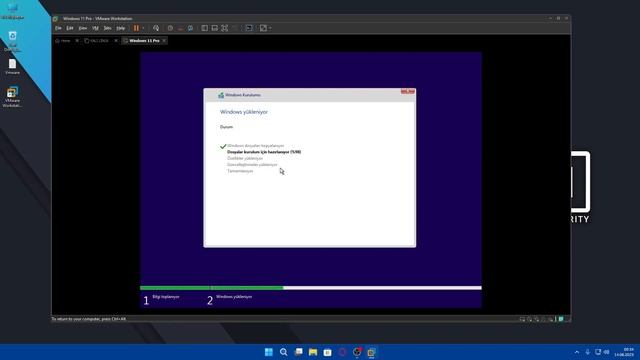Open the snapshot manager icon
The height and width of the screenshot is (360, 640).
[191, 28]
